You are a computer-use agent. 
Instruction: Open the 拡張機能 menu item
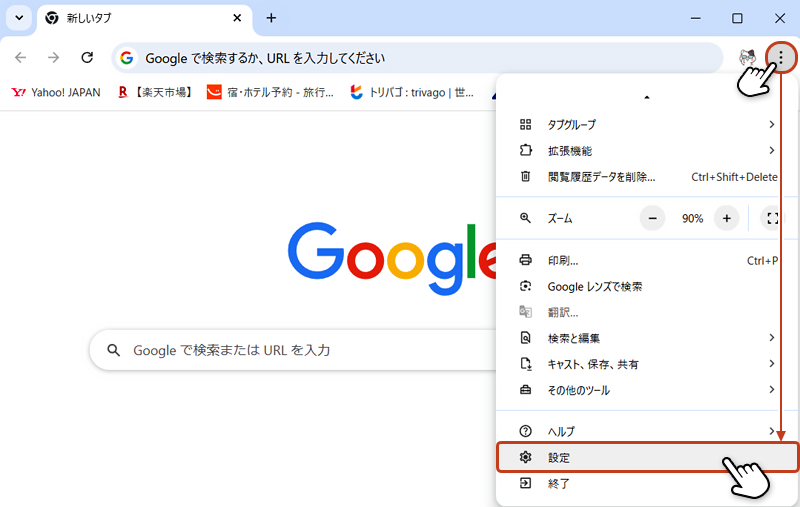tap(646, 150)
